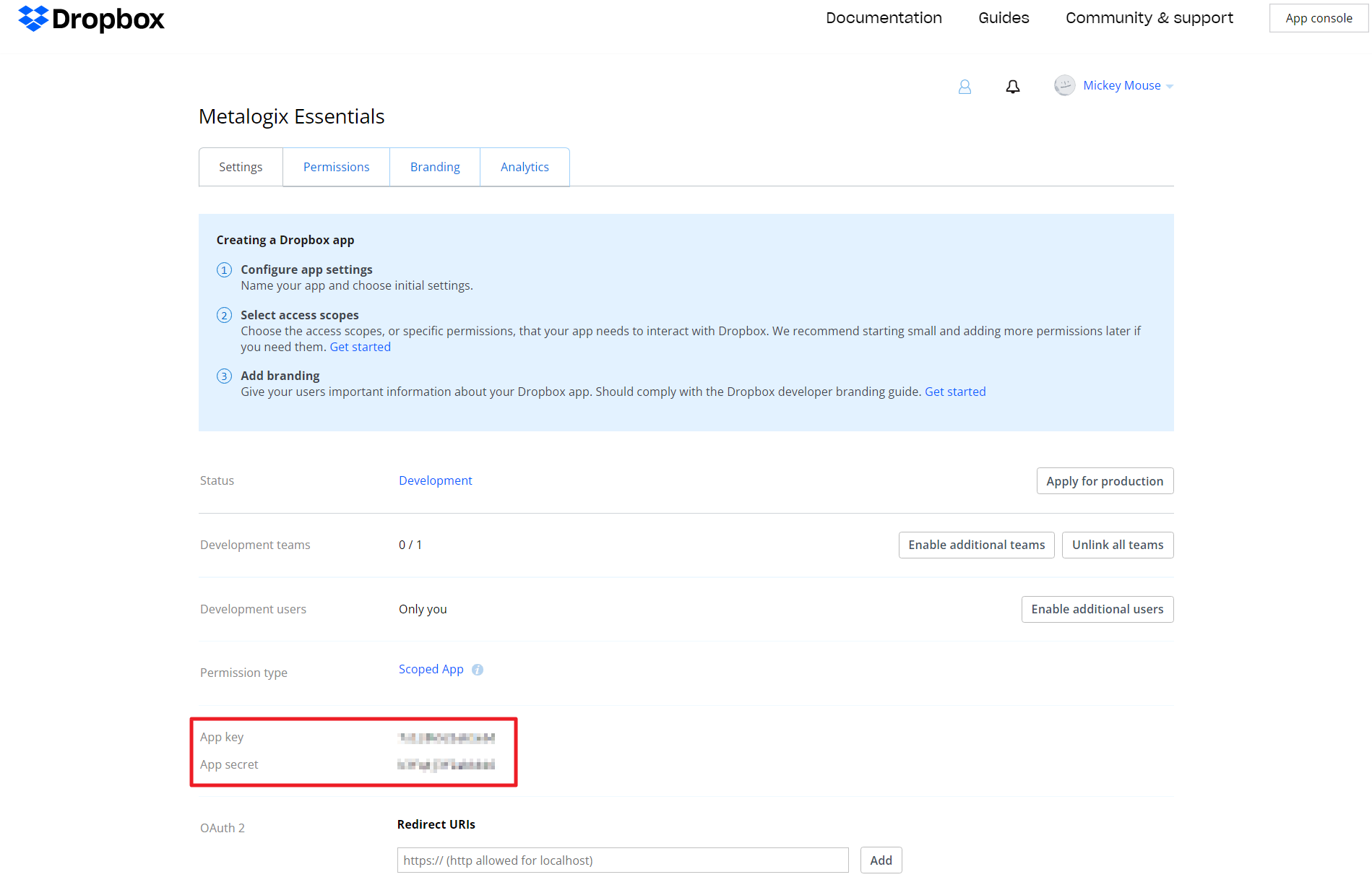
Task: View Scoped App info tooltip icon
Action: pyautogui.click(x=477, y=670)
